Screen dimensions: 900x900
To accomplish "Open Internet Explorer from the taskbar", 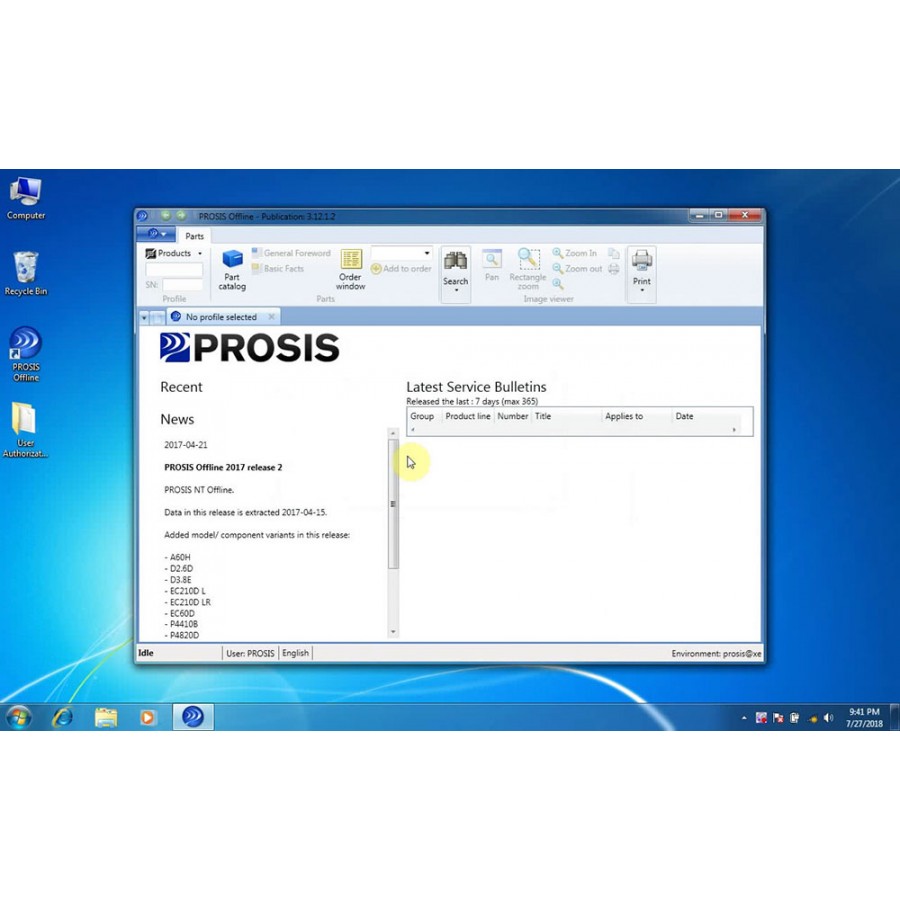I will pos(62,717).
